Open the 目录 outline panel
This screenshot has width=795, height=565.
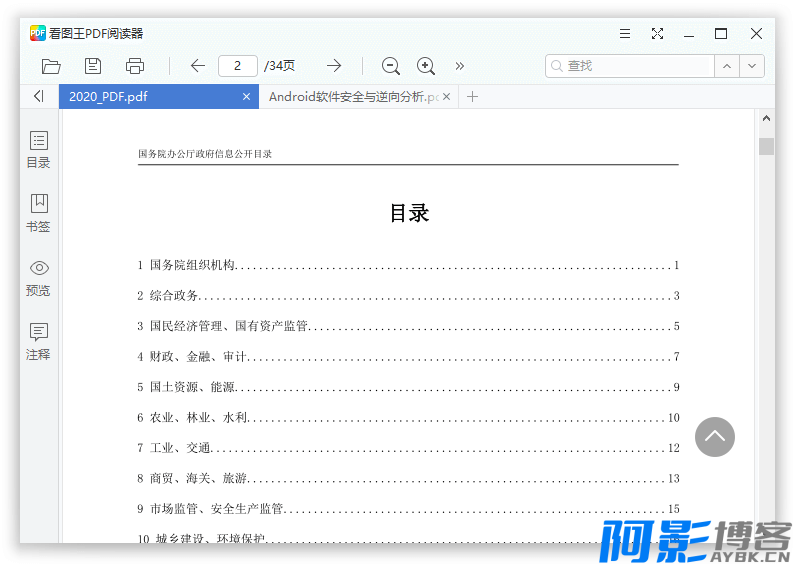(39, 149)
